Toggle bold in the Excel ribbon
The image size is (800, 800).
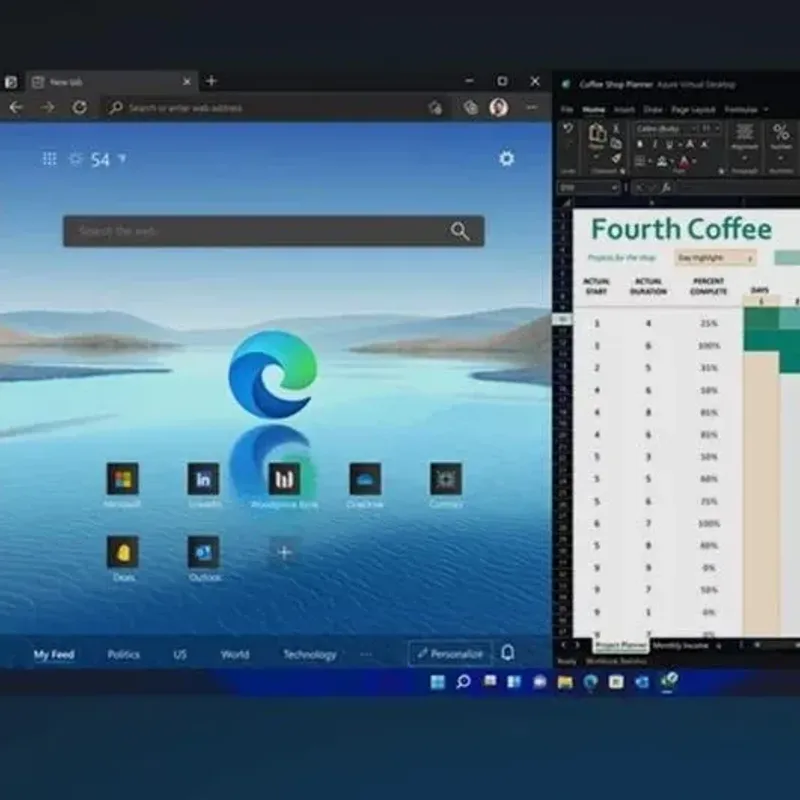(640, 145)
